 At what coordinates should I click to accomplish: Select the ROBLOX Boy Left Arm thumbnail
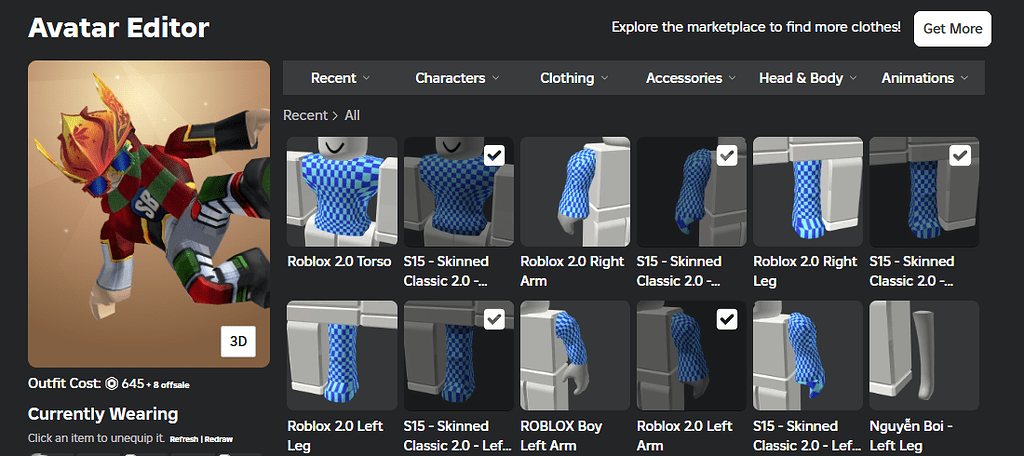pyautogui.click(x=575, y=355)
